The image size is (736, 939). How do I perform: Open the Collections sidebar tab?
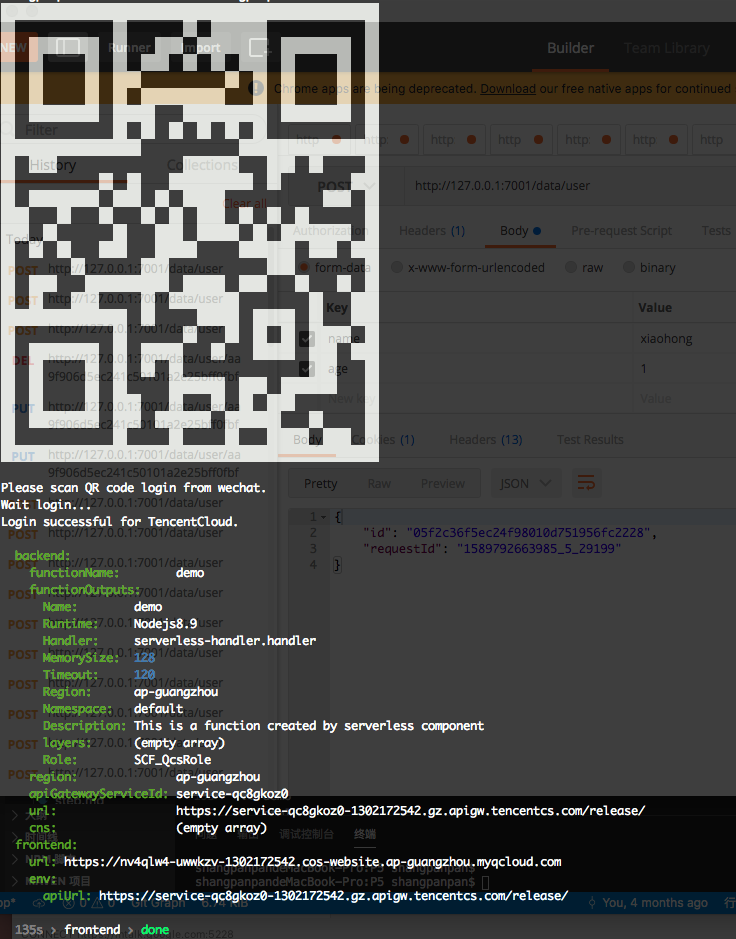click(x=202, y=165)
